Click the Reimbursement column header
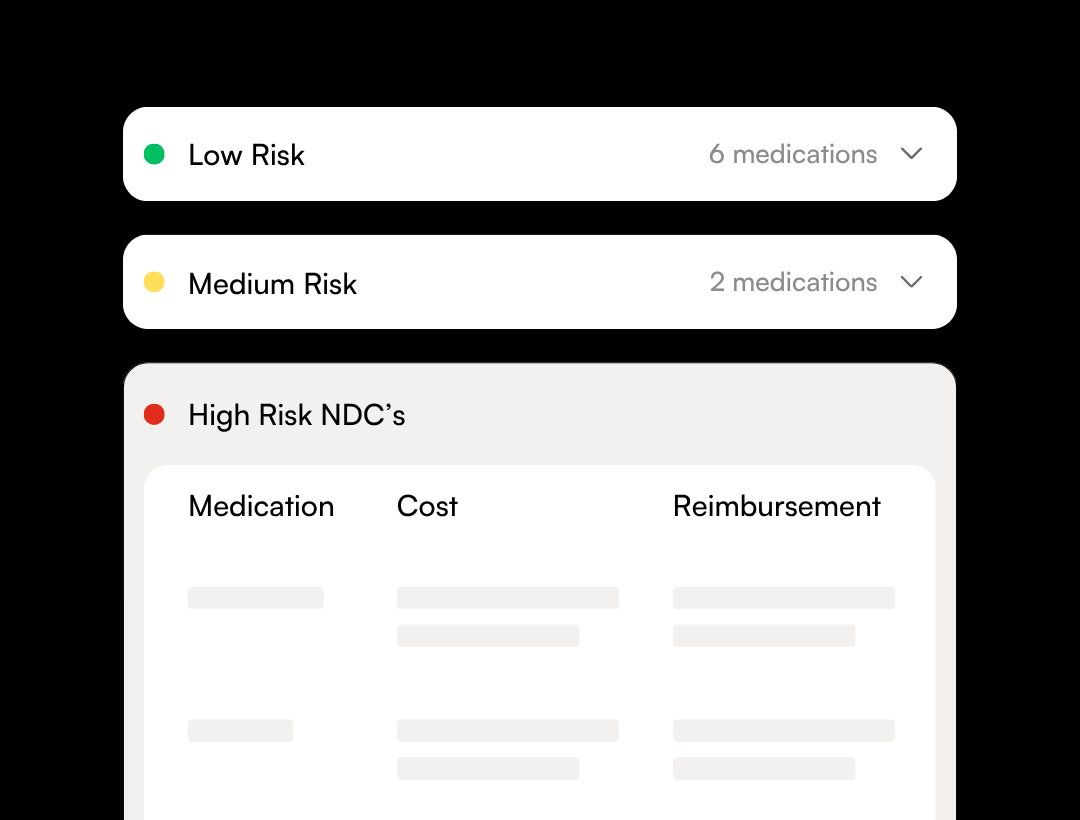 777,506
